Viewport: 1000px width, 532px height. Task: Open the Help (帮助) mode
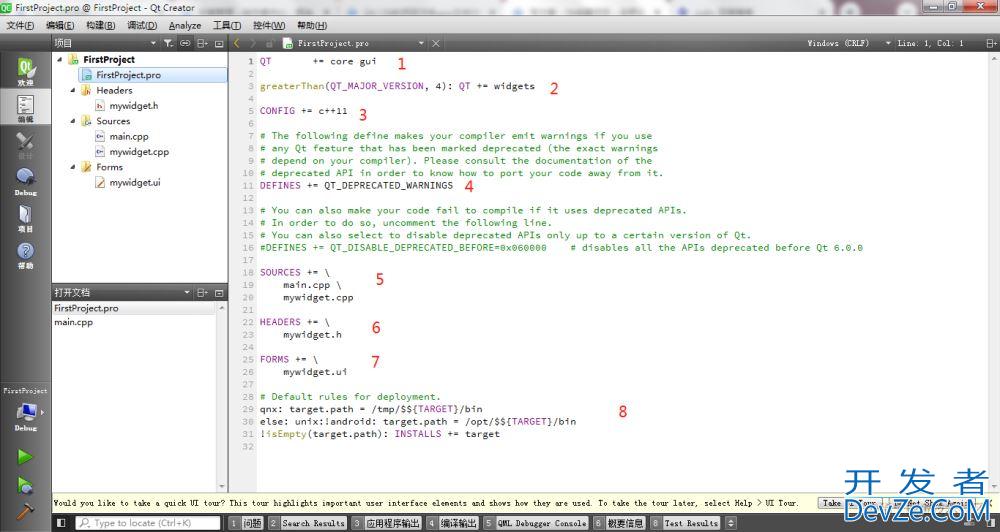[26, 255]
